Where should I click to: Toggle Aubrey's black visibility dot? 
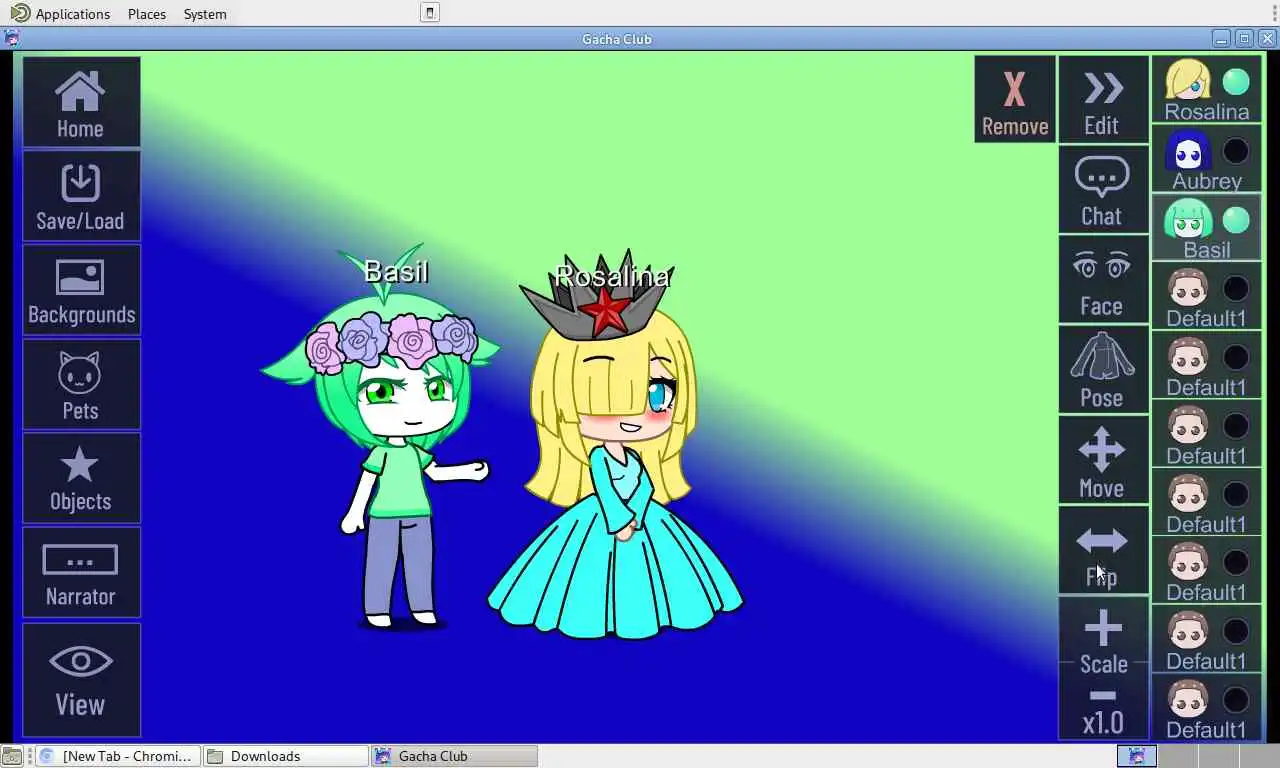pyautogui.click(x=1236, y=151)
